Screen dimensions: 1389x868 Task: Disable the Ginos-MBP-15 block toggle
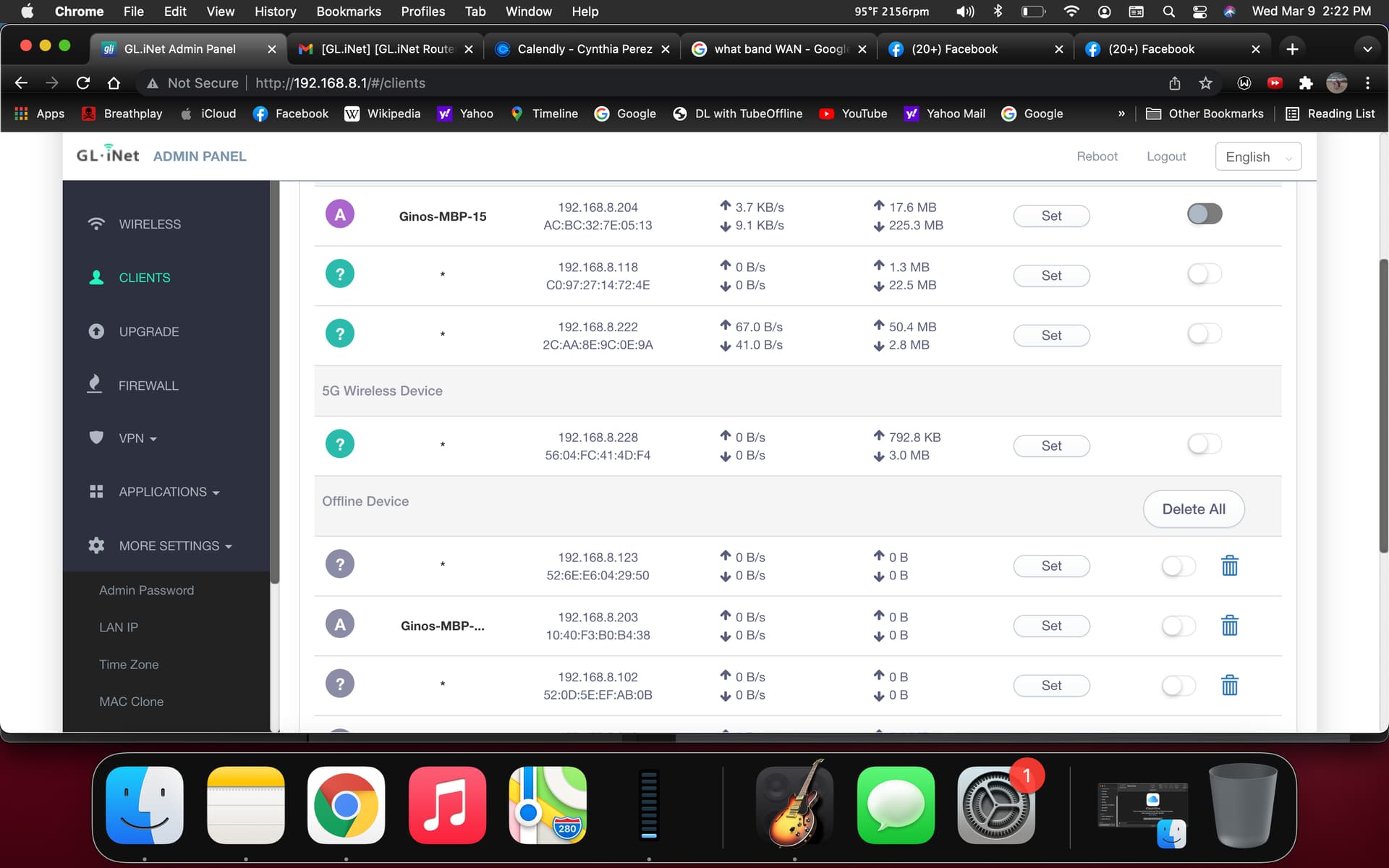(1204, 214)
